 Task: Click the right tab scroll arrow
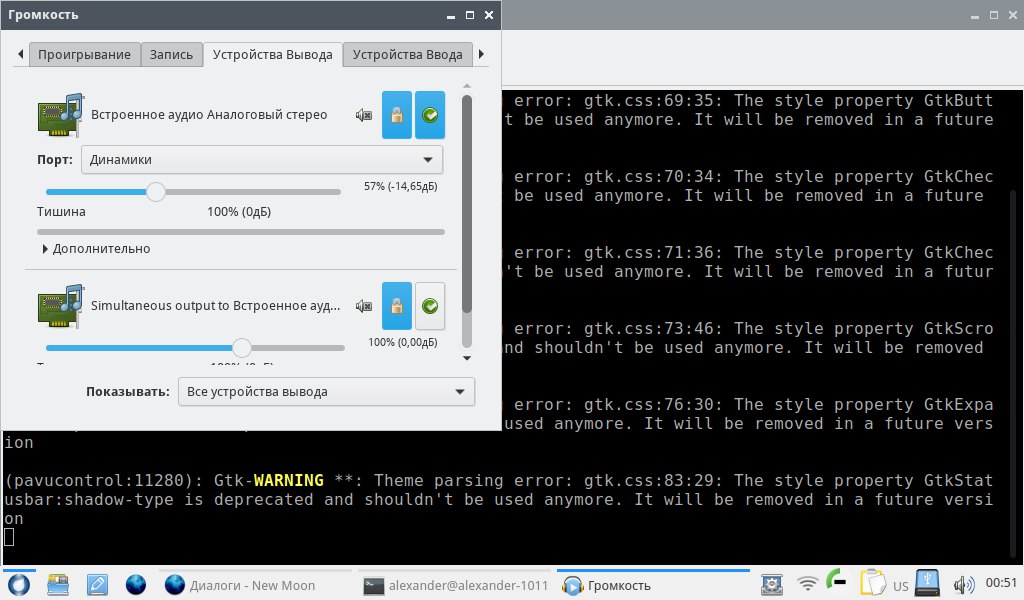coord(481,54)
